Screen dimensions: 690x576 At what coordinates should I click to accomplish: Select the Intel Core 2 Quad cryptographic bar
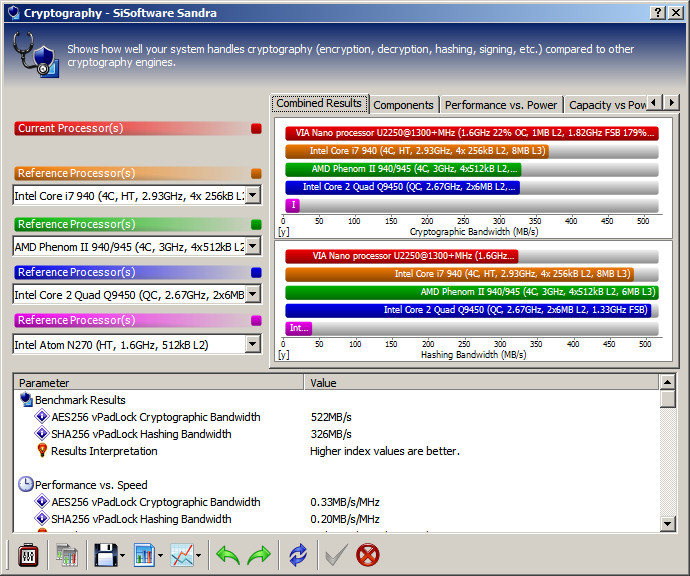403,187
